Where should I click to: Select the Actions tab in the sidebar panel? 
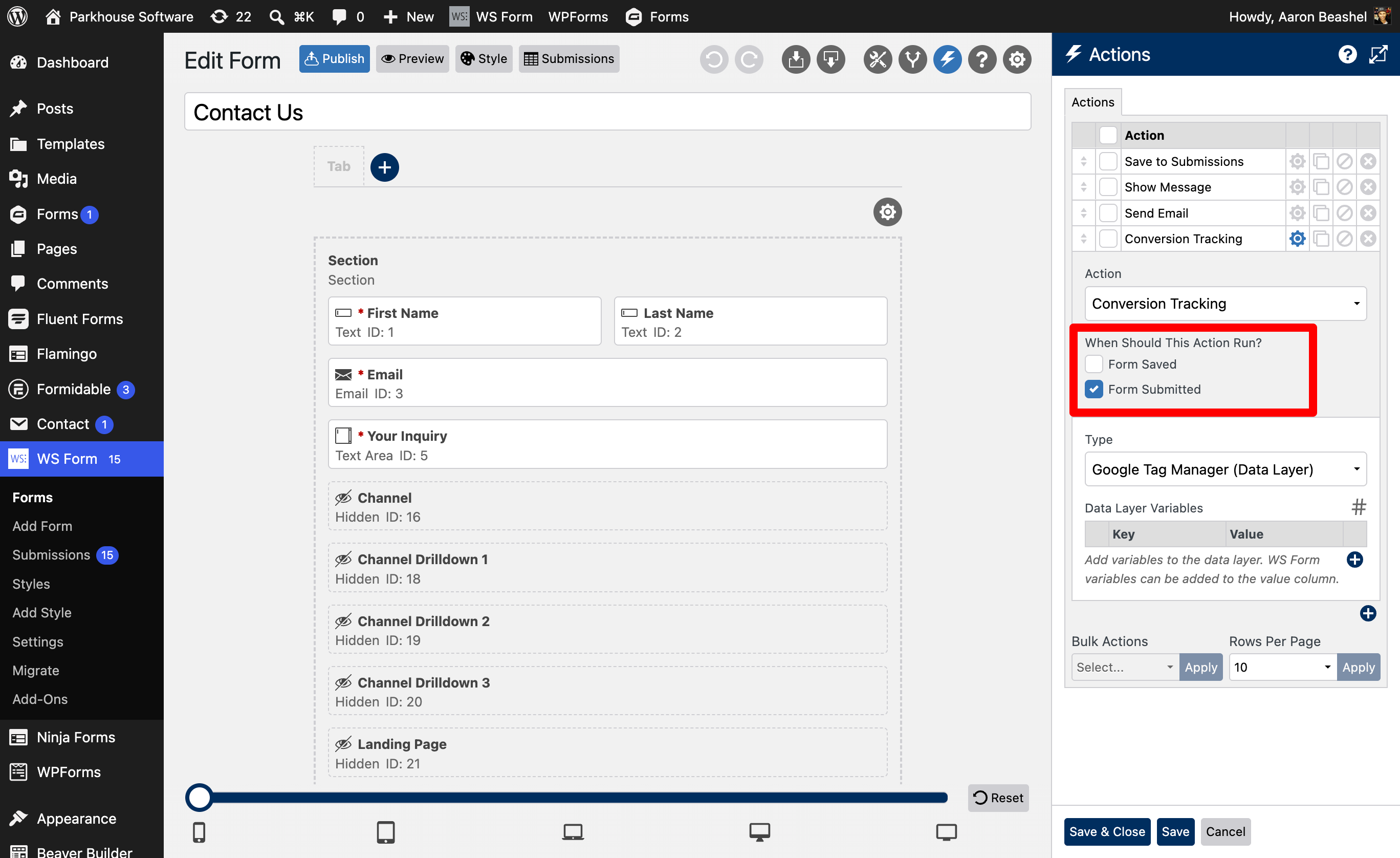[1092, 102]
